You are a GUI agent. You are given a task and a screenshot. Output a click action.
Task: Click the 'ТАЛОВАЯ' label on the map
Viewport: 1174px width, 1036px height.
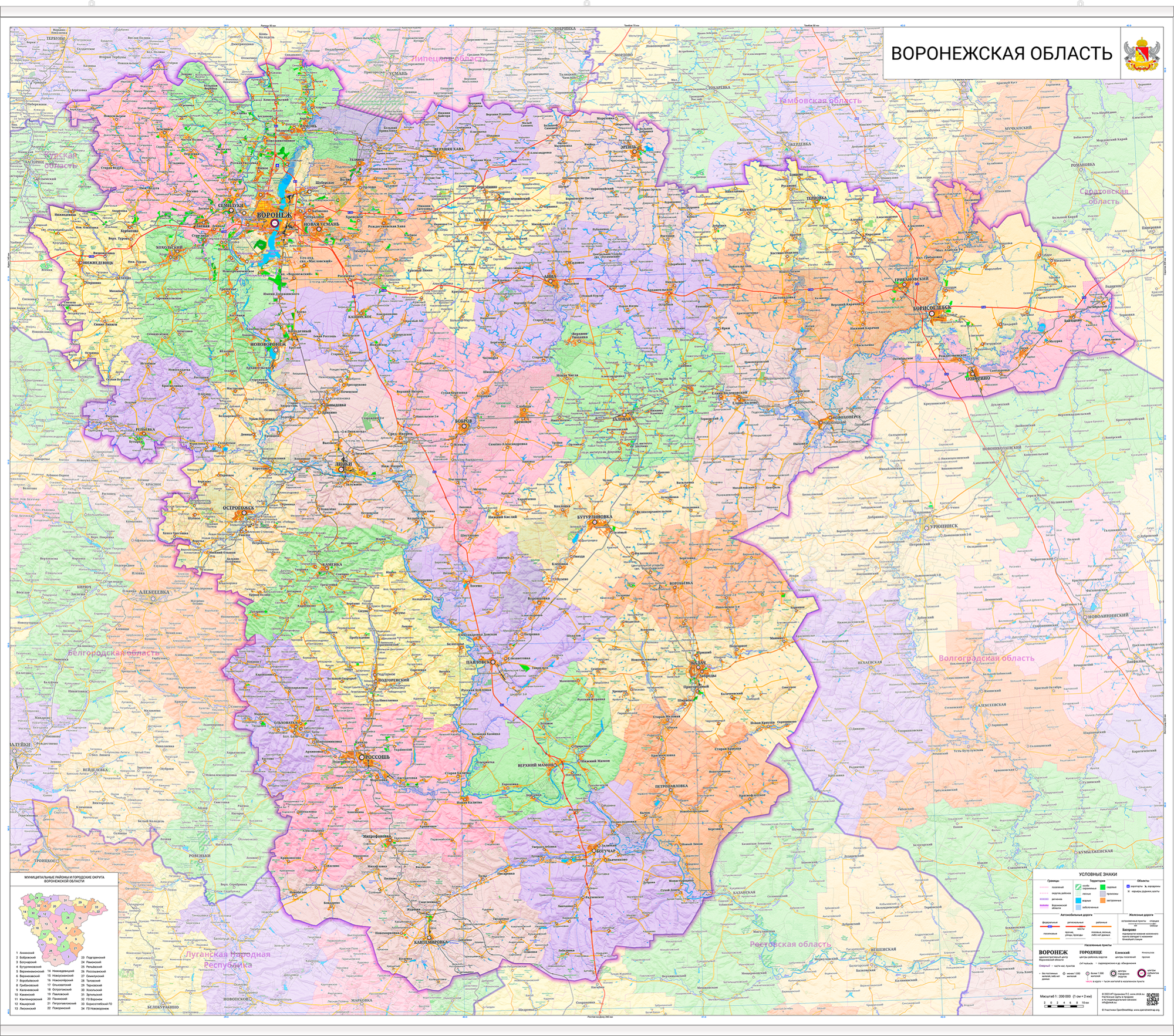tap(622, 419)
